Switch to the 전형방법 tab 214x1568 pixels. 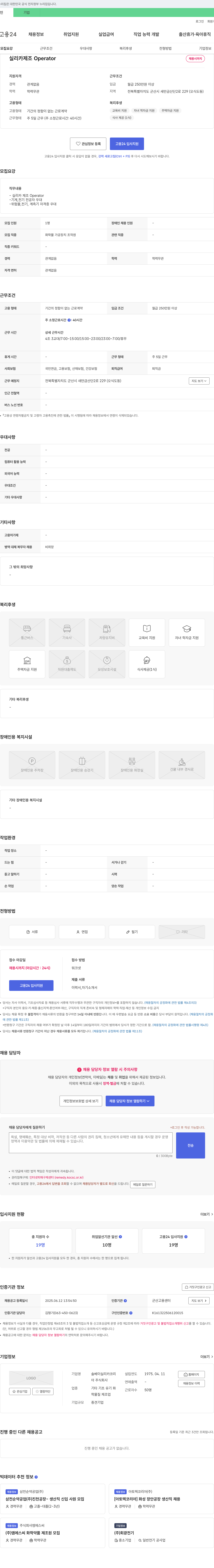(x=165, y=48)
